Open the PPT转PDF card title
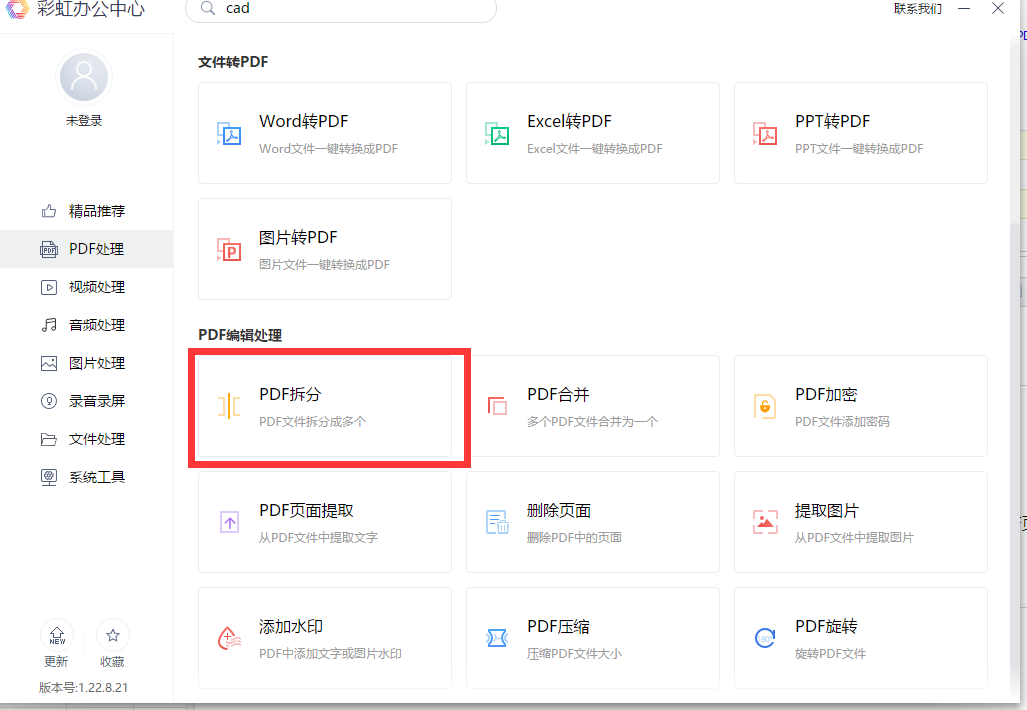This screenshot has height=710, width=1027. point(832,121)
